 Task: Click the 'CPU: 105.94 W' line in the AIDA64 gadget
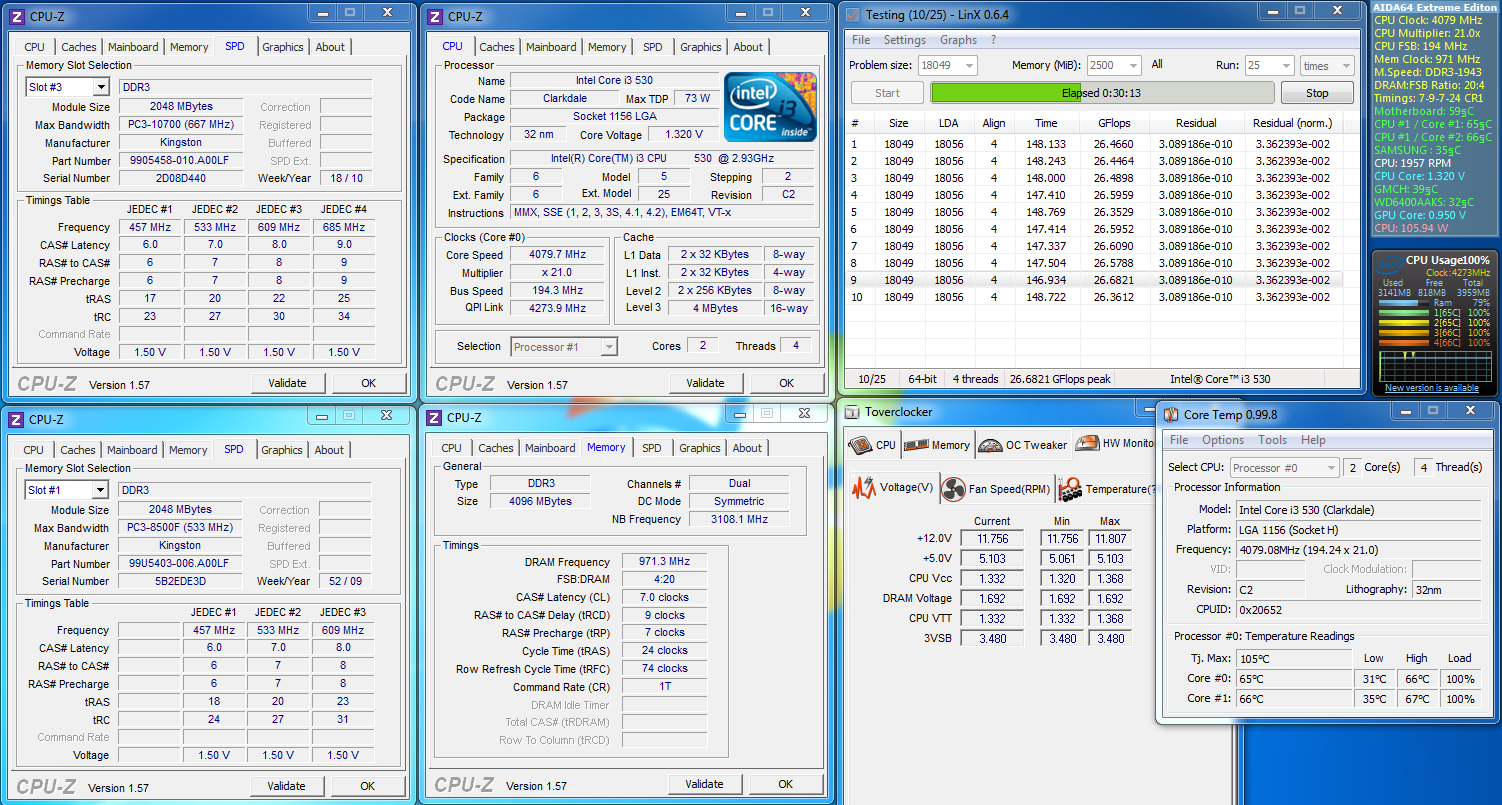(x=1411, y=228)
